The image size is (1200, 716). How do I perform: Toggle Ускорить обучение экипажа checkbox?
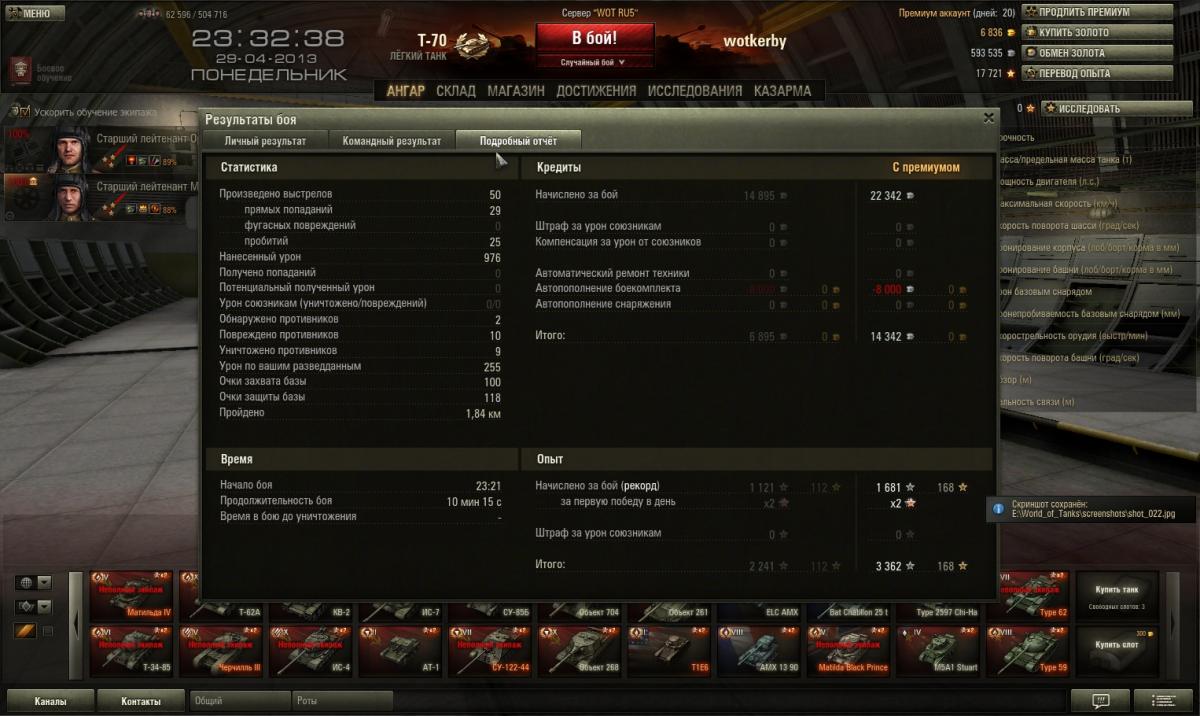(x=25, y=112)
